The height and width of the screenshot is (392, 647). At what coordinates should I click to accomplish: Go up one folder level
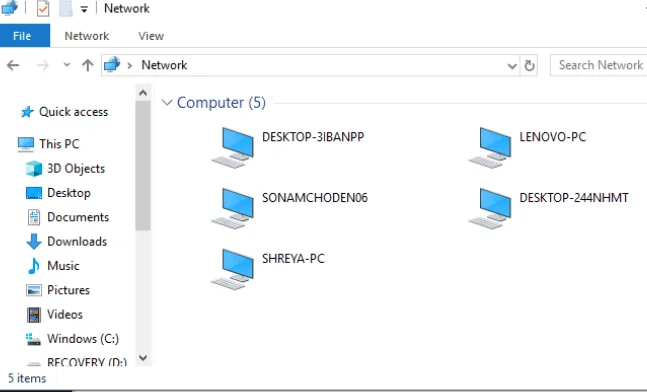(x=87, y=65)
